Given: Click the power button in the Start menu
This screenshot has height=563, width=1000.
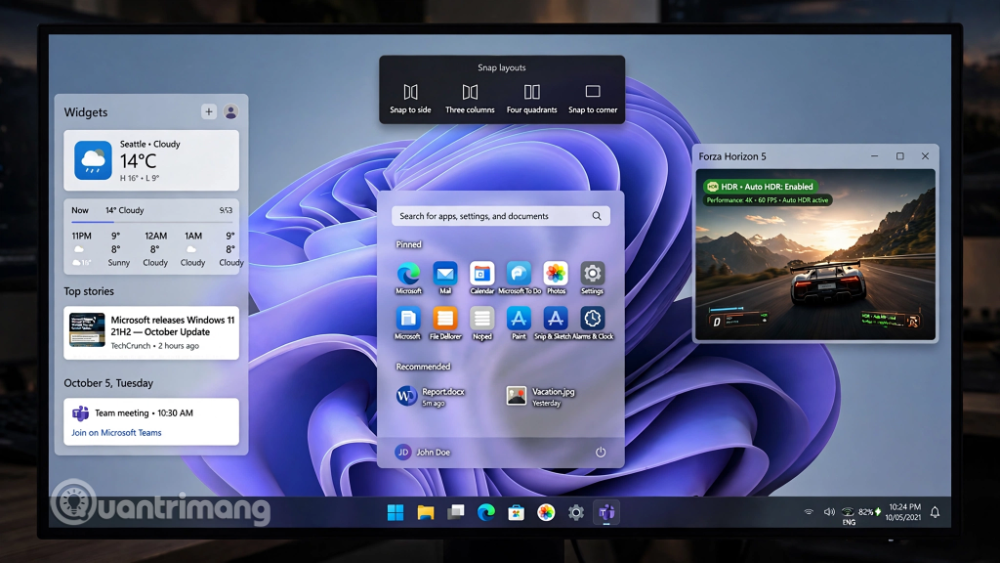Looking at the screenshot, I should click(x=601, y=452).
